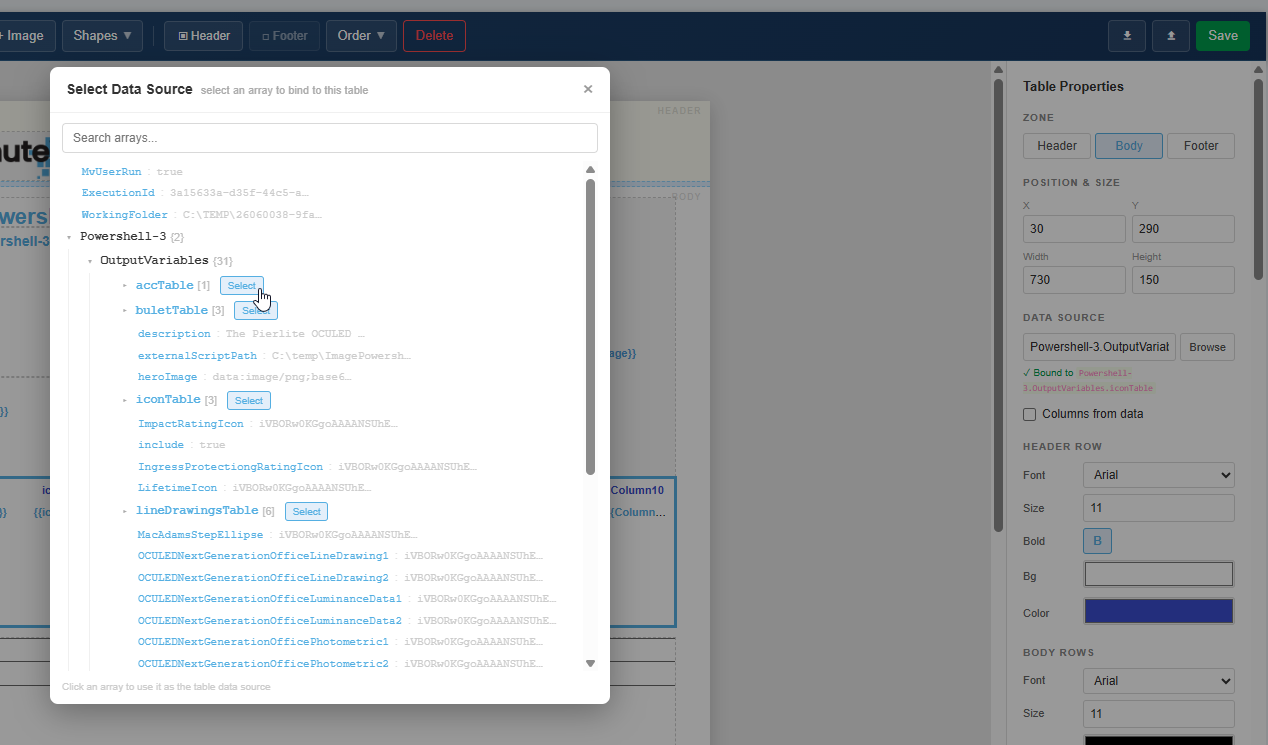The height and width of the screenshot is (745, 1268).
Task: Click body rows Size field
Action: pos(1159,714)
